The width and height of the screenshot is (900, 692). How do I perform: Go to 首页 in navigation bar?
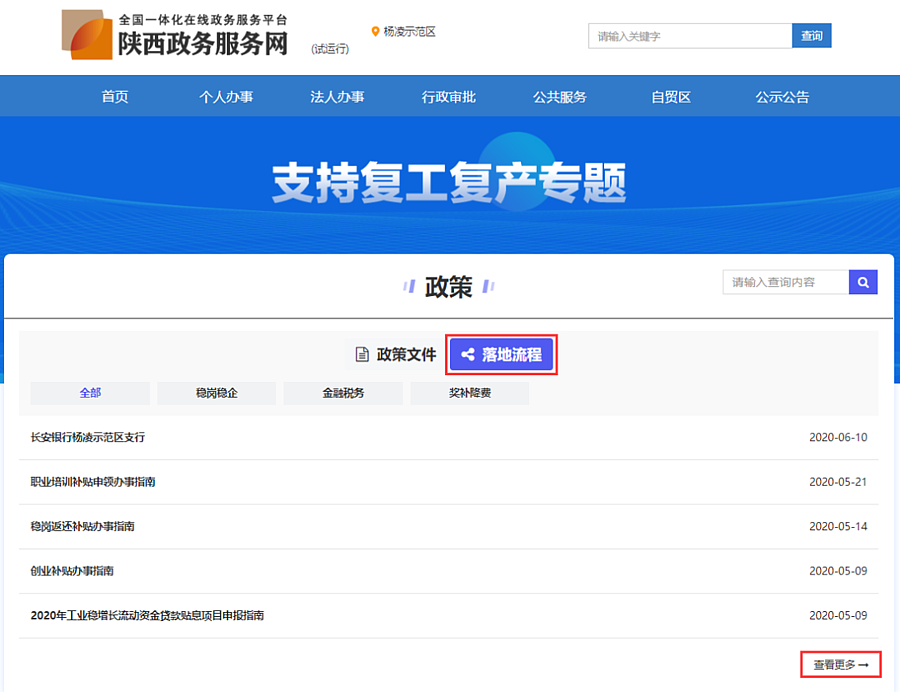115,97
